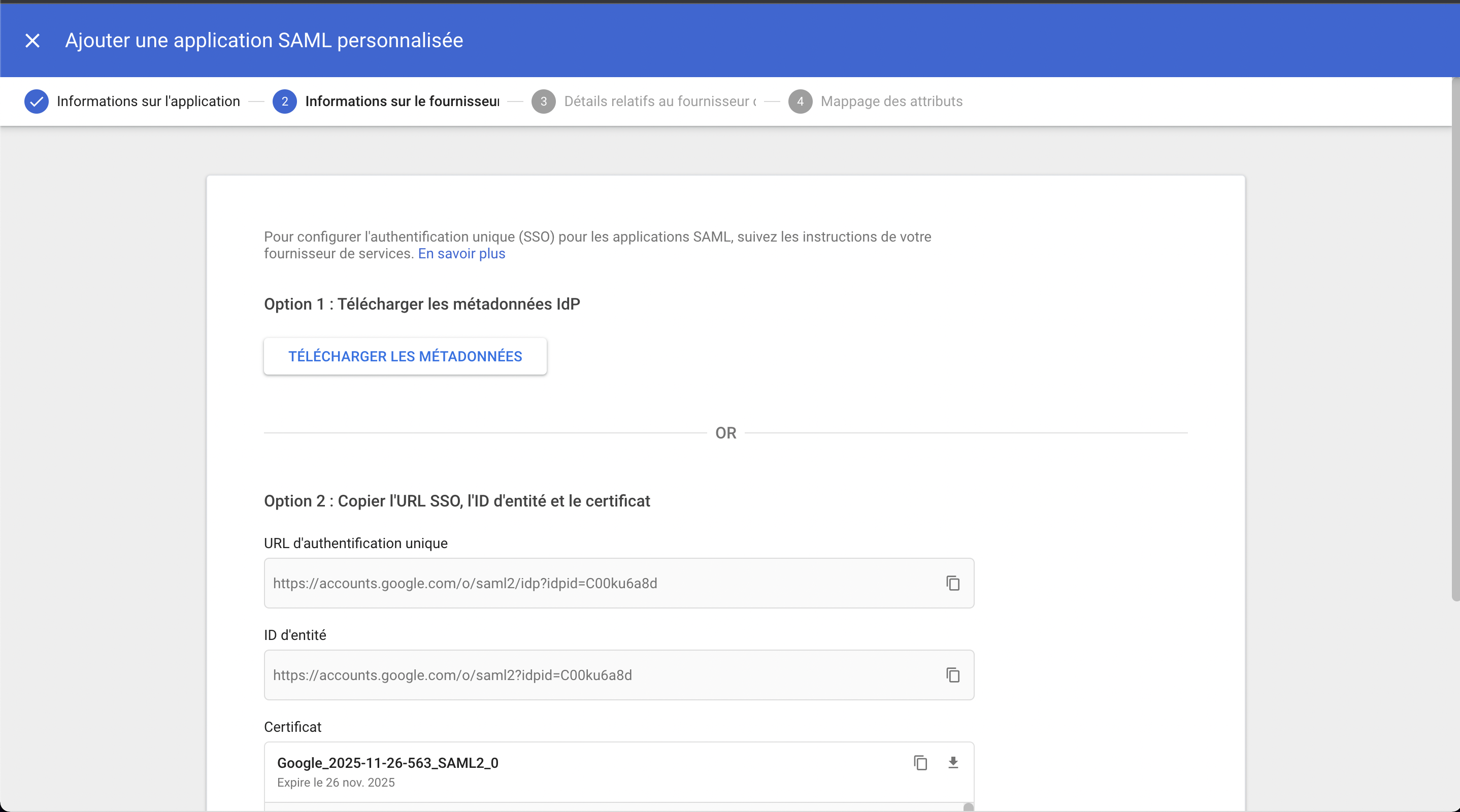The image size is (1460, 812).
Task: Download the SAML certificate
Action: click(953, 763)
